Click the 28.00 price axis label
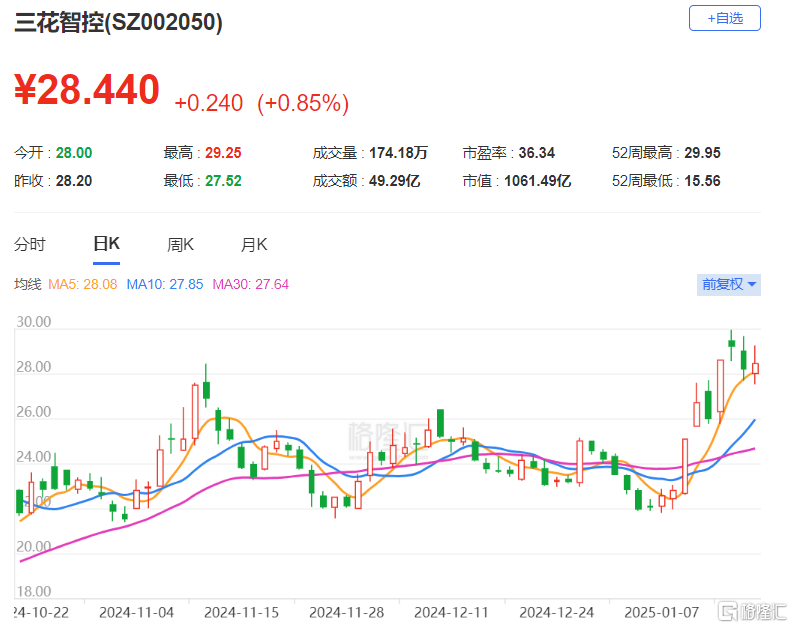This screenshot has width=793, height=628. (34, 367)
